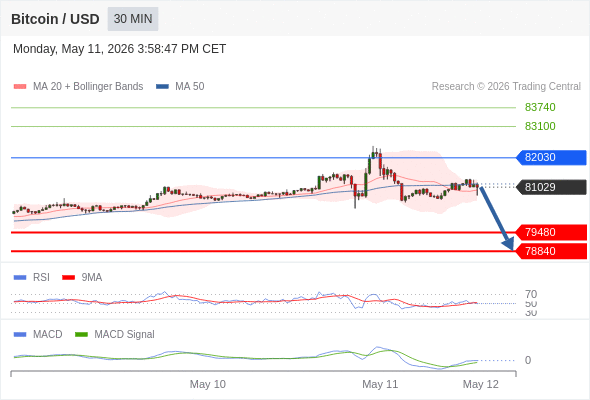The height and width of the screenshot is (400, 590).
Task: Click the blue 82030 pivot price label
Action: tap(552, 157)
